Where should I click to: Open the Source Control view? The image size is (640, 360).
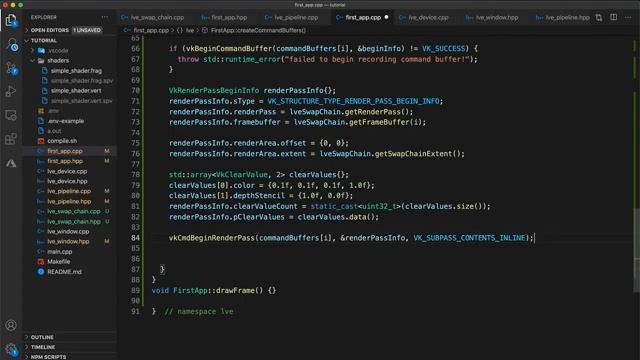tap(11, 68)
